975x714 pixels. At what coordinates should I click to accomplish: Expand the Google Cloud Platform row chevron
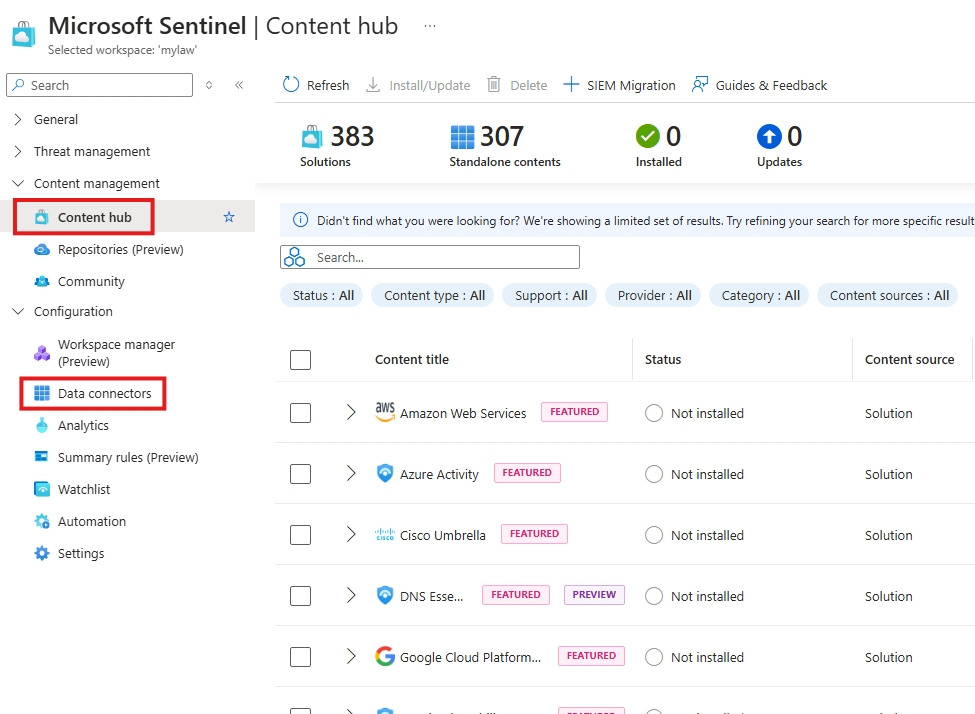point(351,656)
